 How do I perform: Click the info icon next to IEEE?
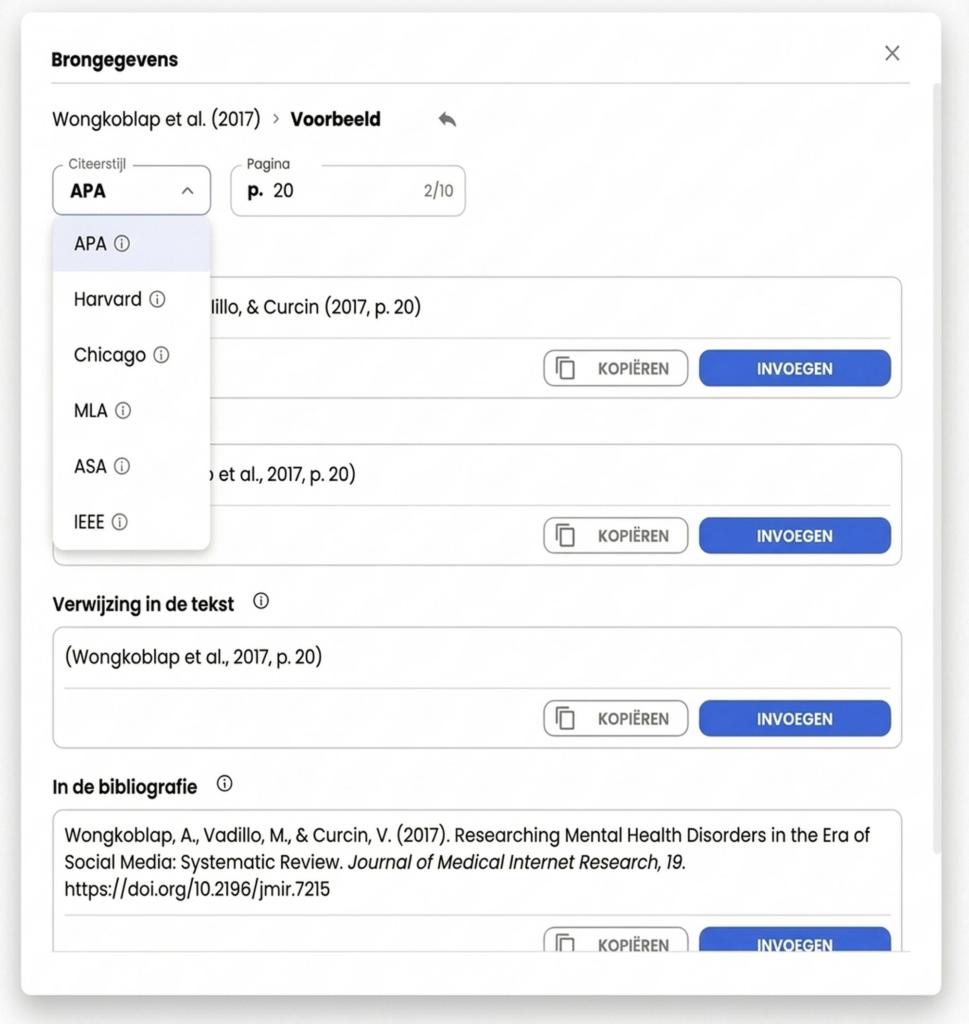[119, 521]
